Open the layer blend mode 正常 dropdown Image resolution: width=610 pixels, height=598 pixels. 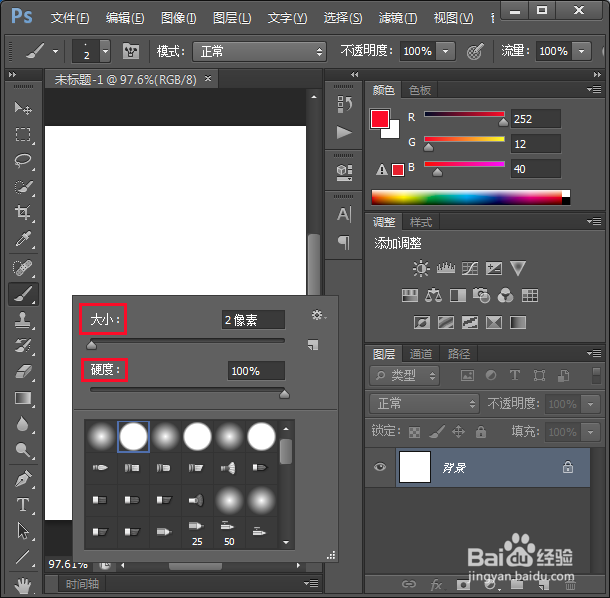coord(424,403)
